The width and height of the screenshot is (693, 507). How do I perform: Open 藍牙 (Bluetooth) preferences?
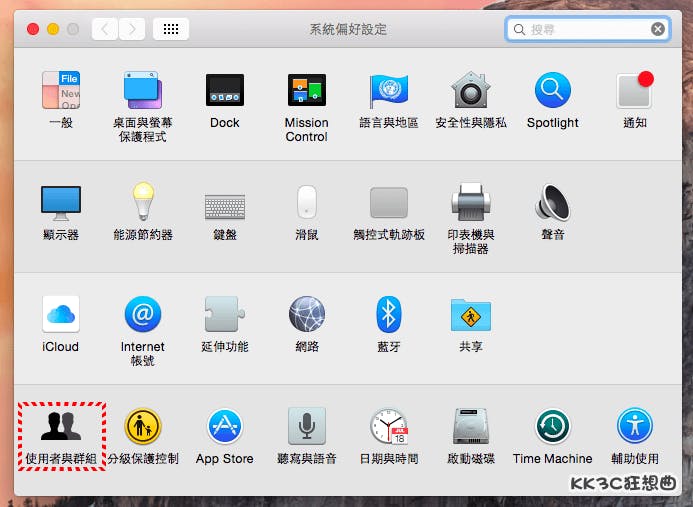pos(388,314)
